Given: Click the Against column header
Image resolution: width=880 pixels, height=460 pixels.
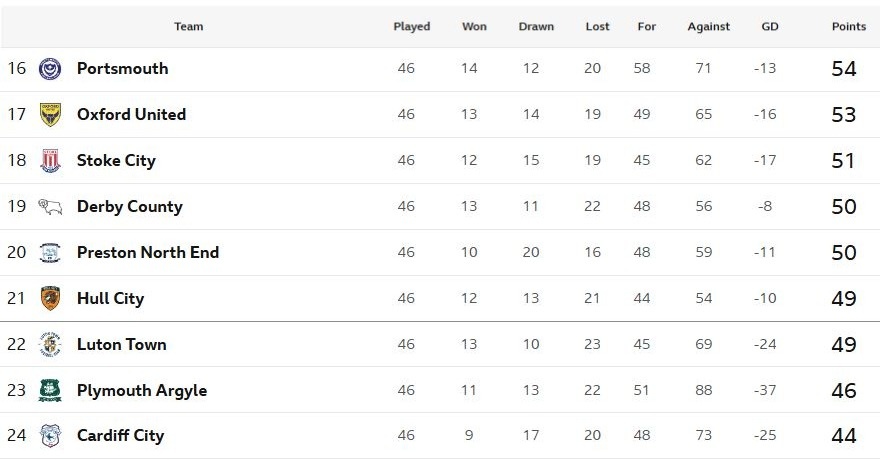Looking at the screenshot, I should click(708, 27).
